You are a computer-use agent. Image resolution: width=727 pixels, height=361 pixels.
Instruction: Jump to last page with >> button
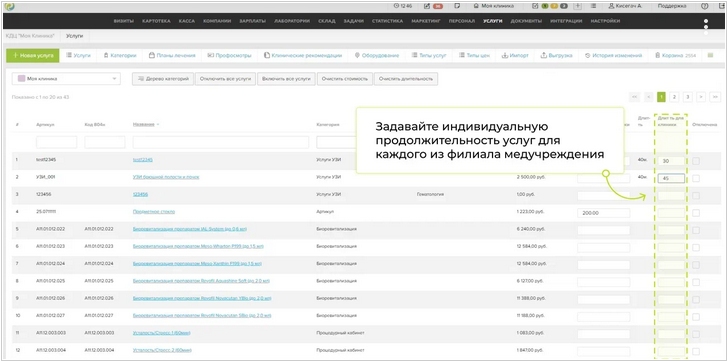715,97
